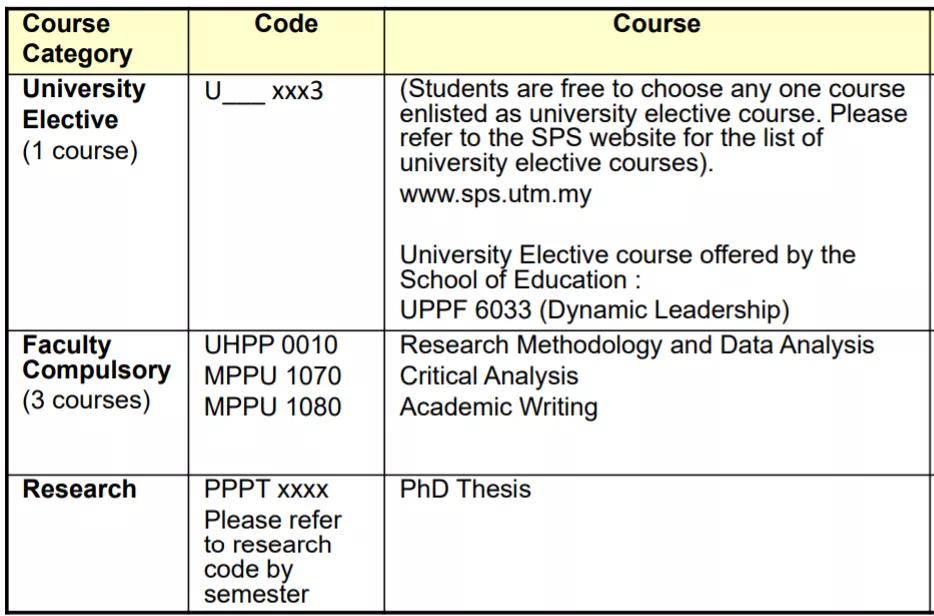Click 'Please refer to research code' note
This screenshot has height=616, width=934.
pos(272,556)
